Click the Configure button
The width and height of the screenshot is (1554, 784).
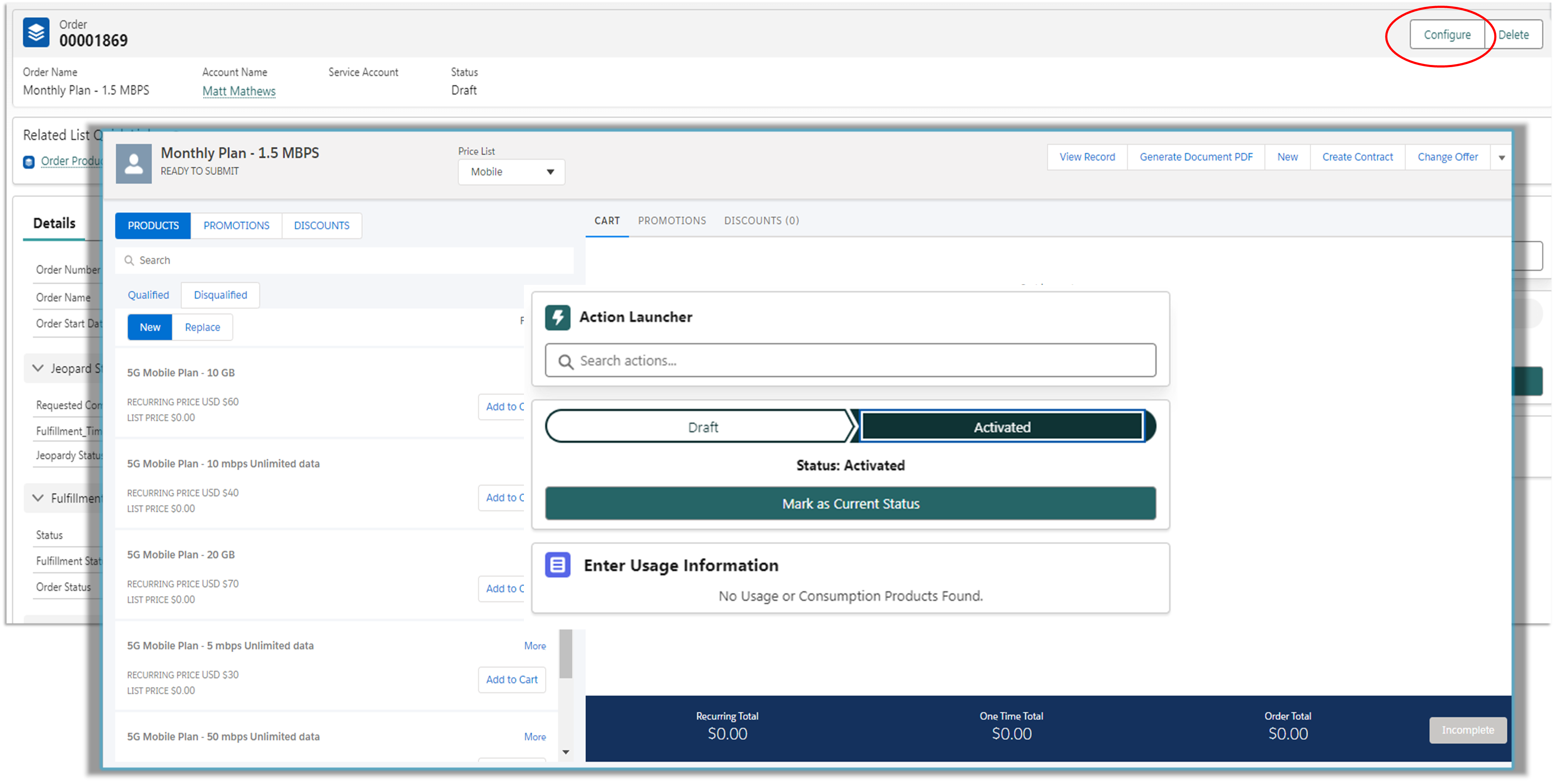(x=1447, y=35)
